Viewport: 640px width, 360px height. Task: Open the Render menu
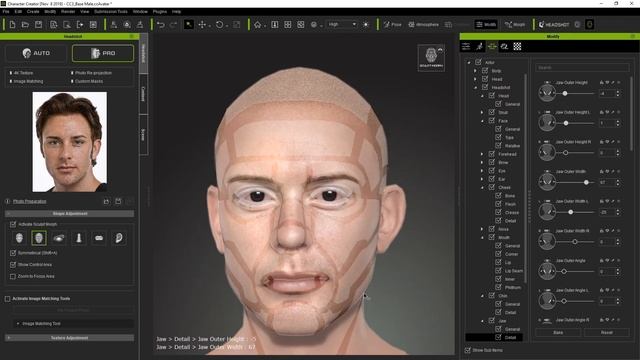click(x=68, y=12)
